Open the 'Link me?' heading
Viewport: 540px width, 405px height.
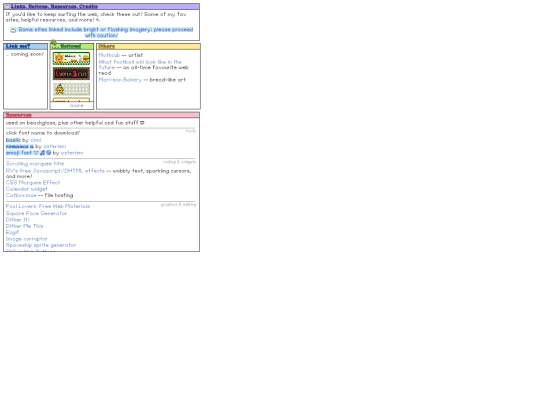(x=18, y=46)
